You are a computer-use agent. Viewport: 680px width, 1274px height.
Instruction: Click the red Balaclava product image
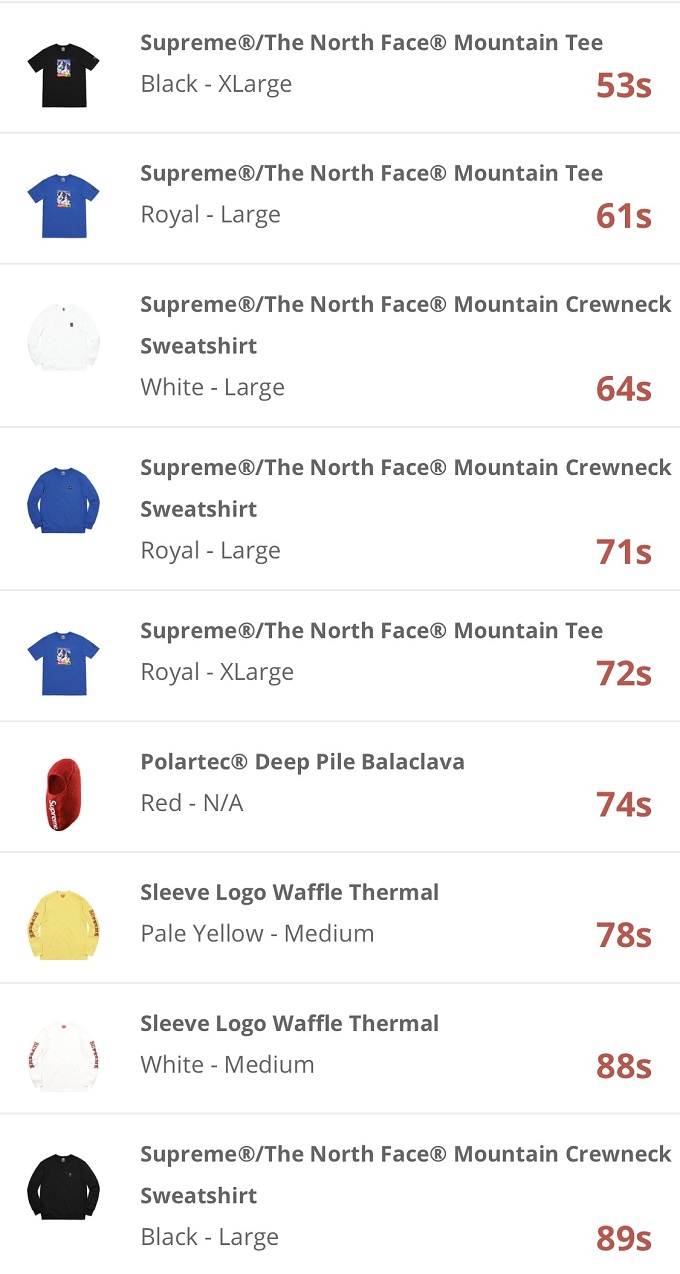pyautogui.click(x=63, y=794)
